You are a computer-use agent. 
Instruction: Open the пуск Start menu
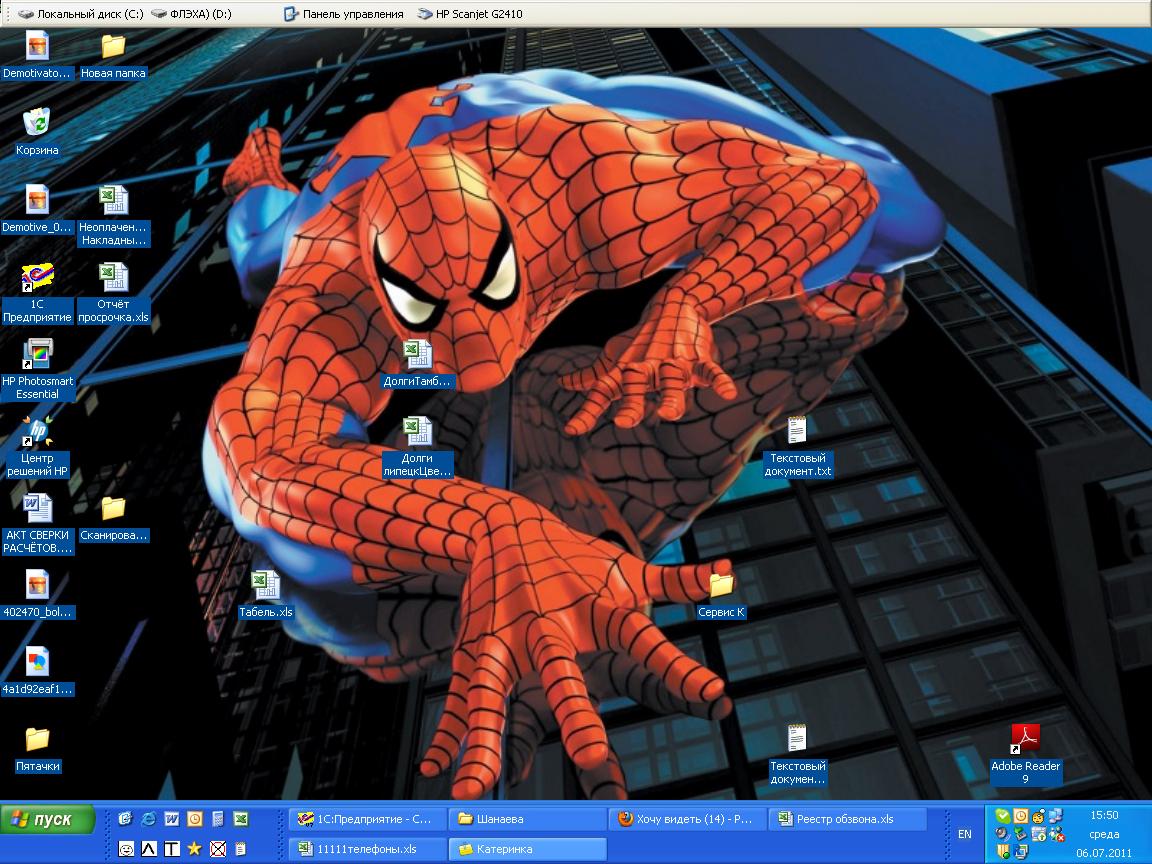(x=48, y=820)
